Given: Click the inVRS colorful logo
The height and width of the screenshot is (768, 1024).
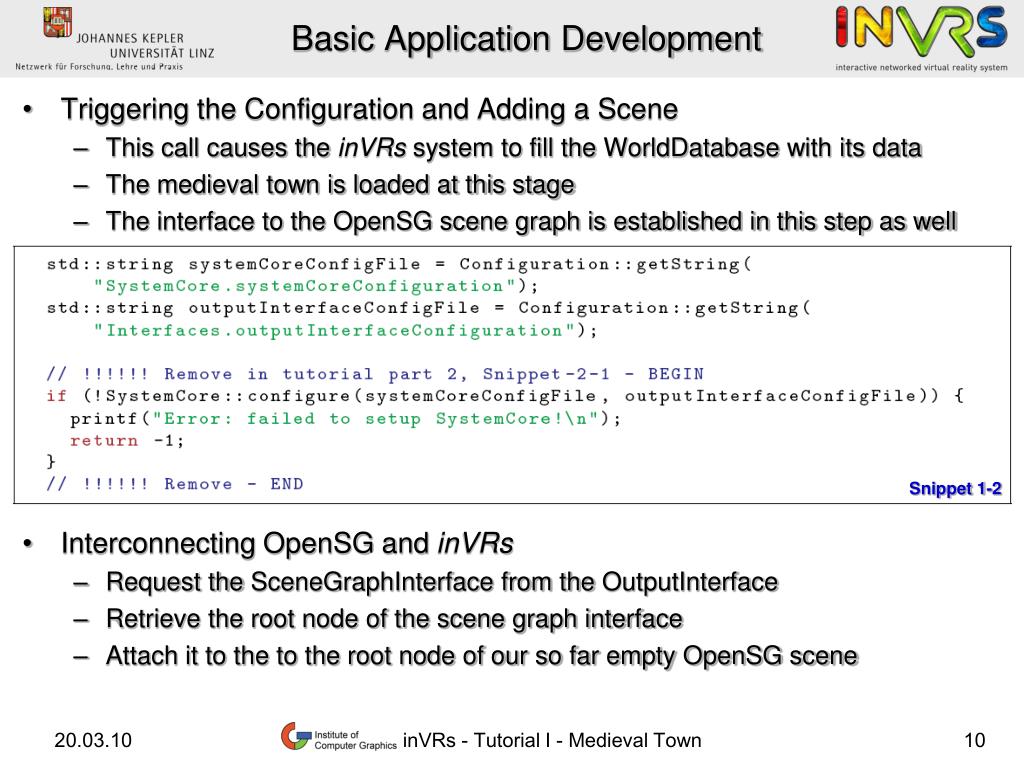Looking at the screenshot, I should click(921, 31).
